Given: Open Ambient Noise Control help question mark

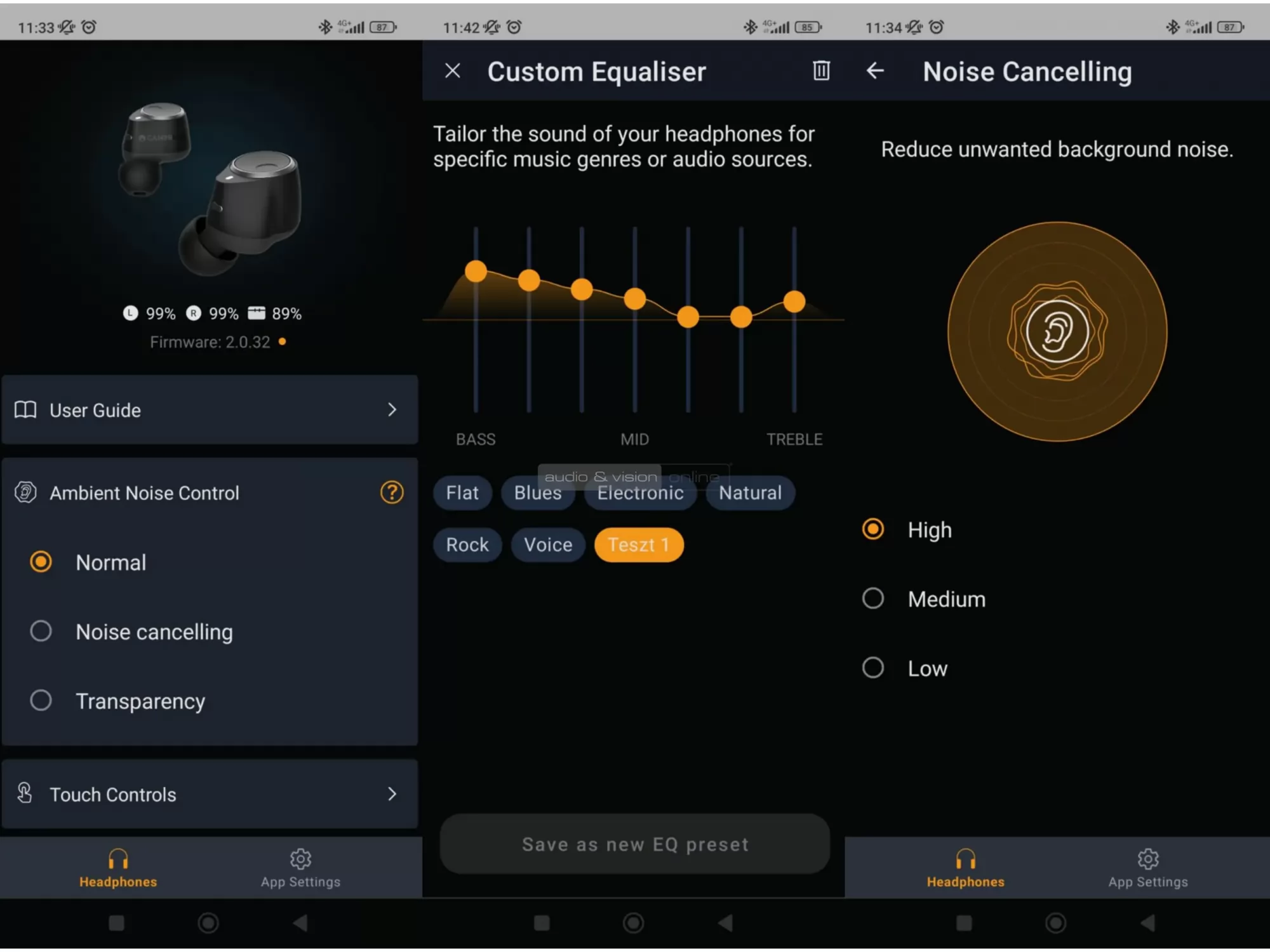Looking at the screenshot, I should [392, 493].
